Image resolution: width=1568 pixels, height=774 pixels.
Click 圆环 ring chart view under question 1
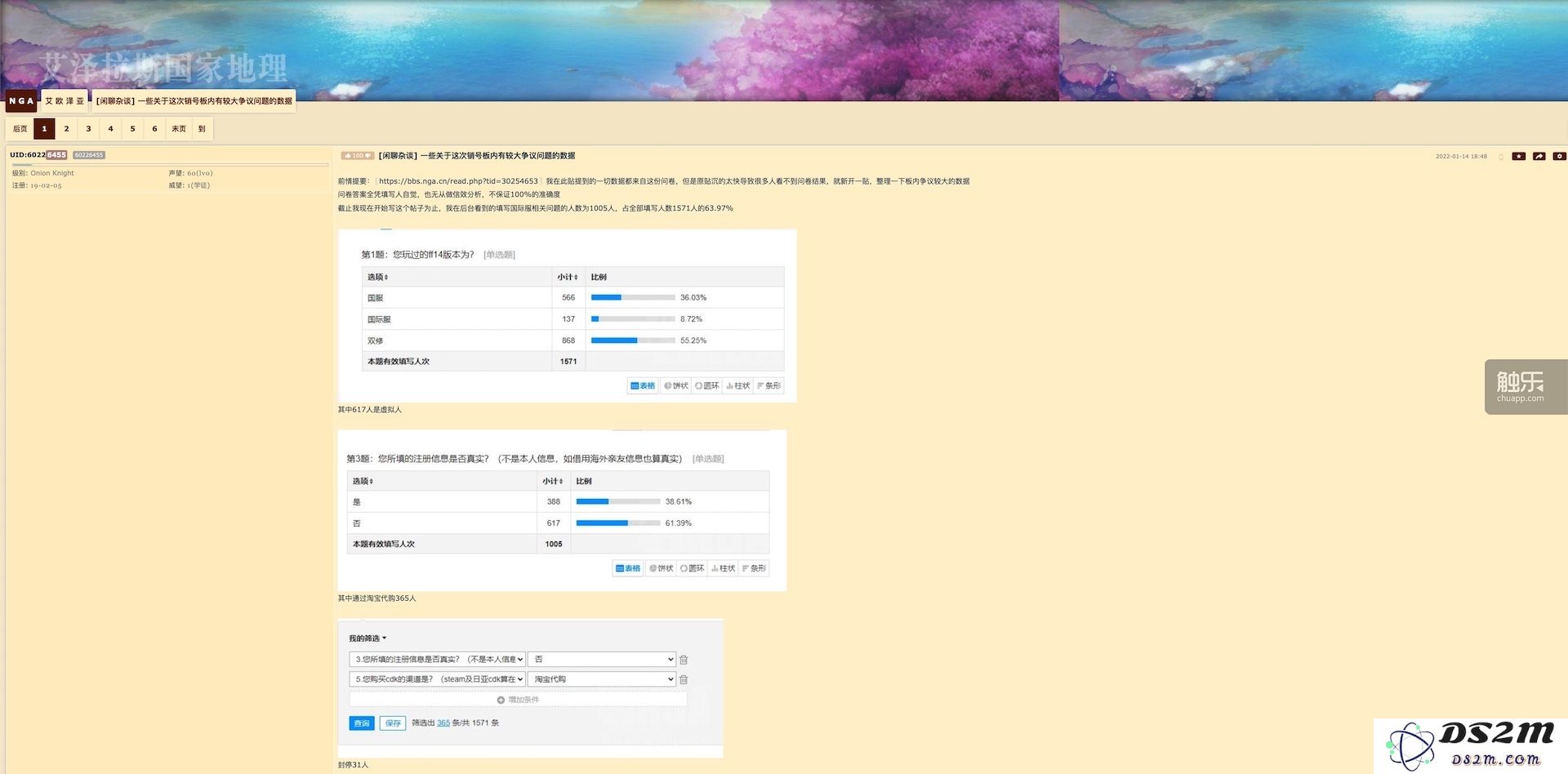[x=707, y=385]
